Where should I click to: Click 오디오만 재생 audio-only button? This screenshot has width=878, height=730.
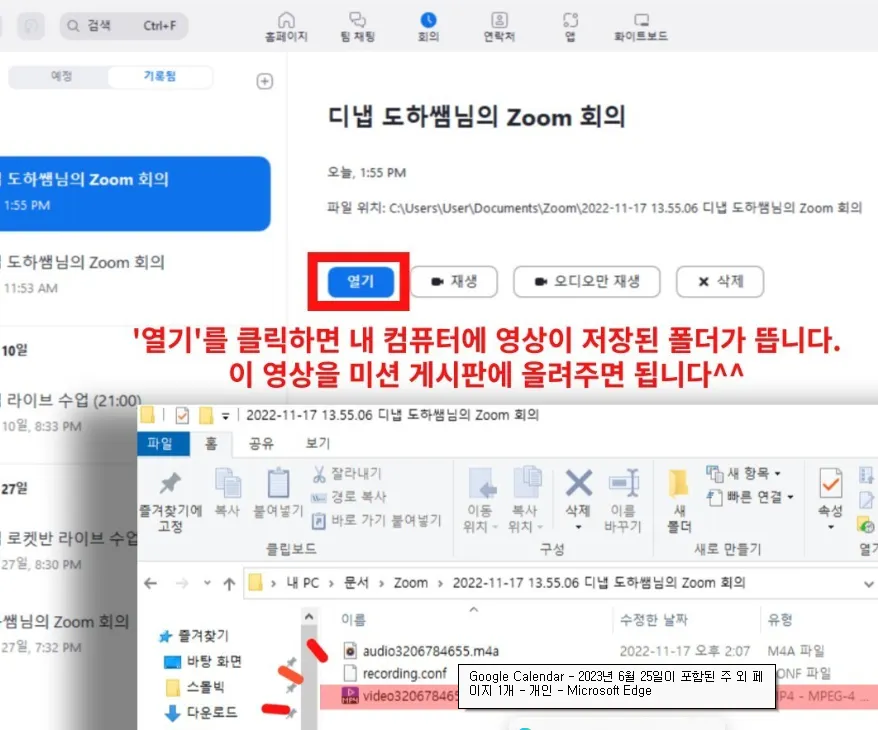point(587,281)
